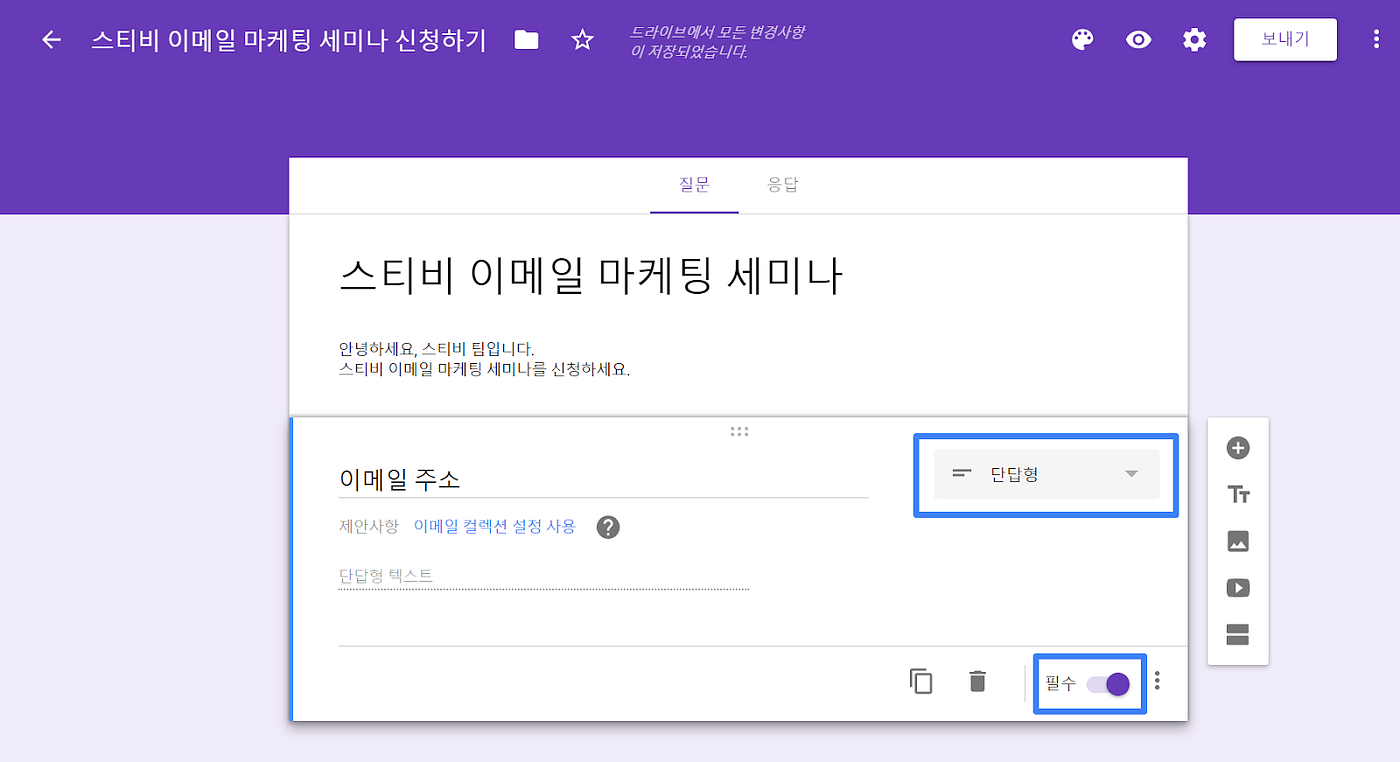The width and height of the screenshot is (1400, 762).
Task: Grab the question drag handle dots
Action: click(739, 432)
